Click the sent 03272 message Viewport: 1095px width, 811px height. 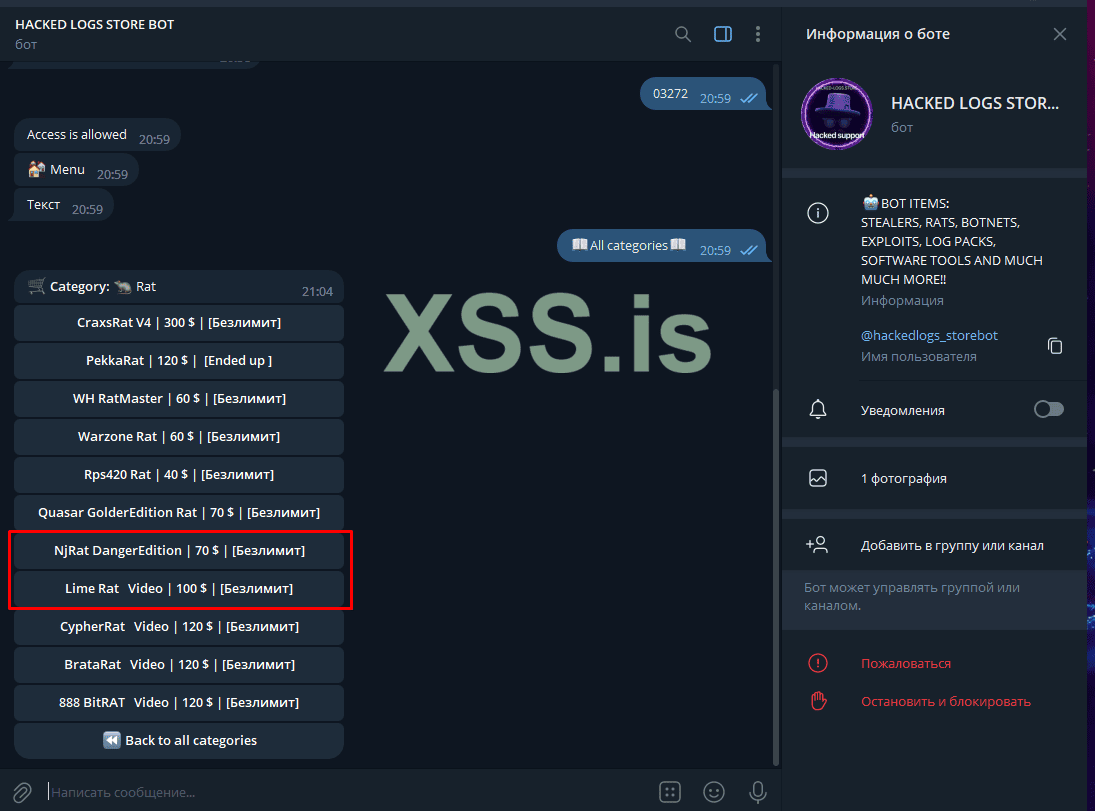point(703,94)
